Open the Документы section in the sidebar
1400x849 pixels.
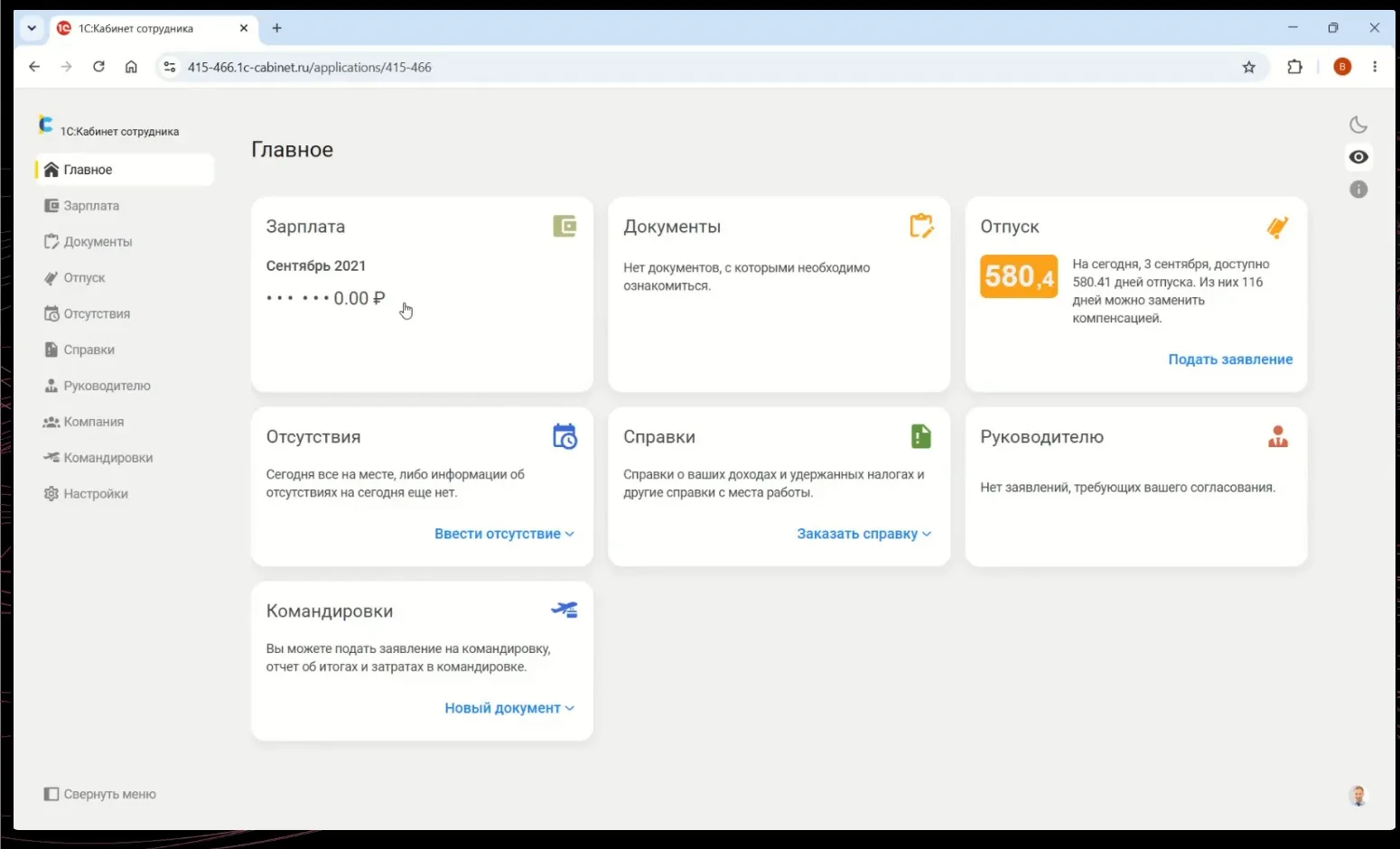coord(125,242)
